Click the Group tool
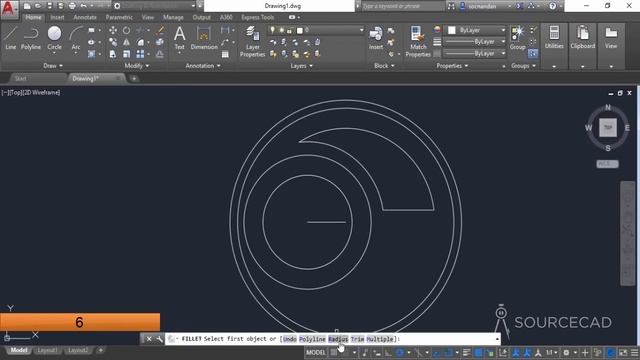The height and width of the screenshot is (360, 640). (518, 38)
